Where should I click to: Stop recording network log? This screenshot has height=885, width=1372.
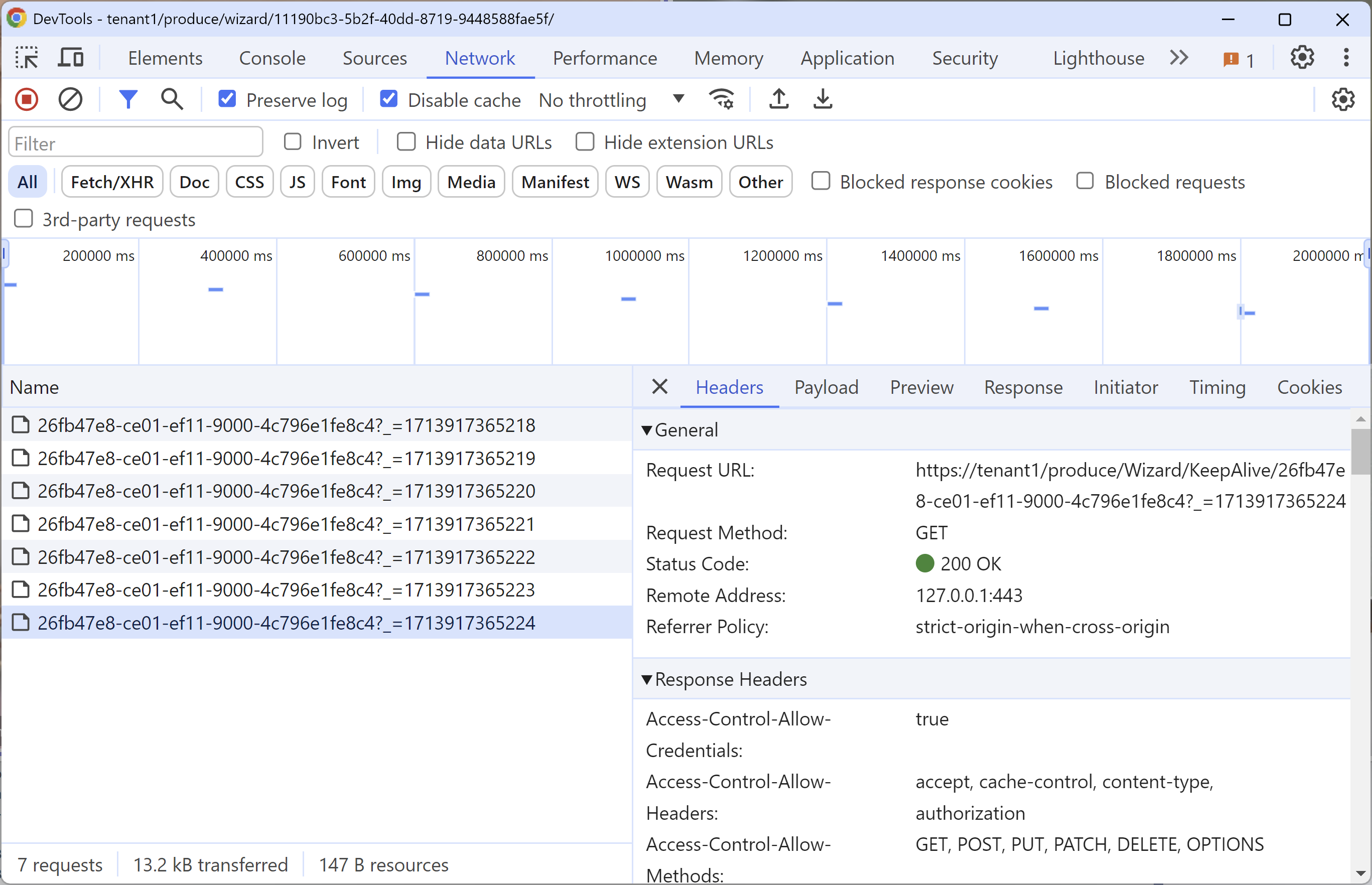[x=27, y=99]
